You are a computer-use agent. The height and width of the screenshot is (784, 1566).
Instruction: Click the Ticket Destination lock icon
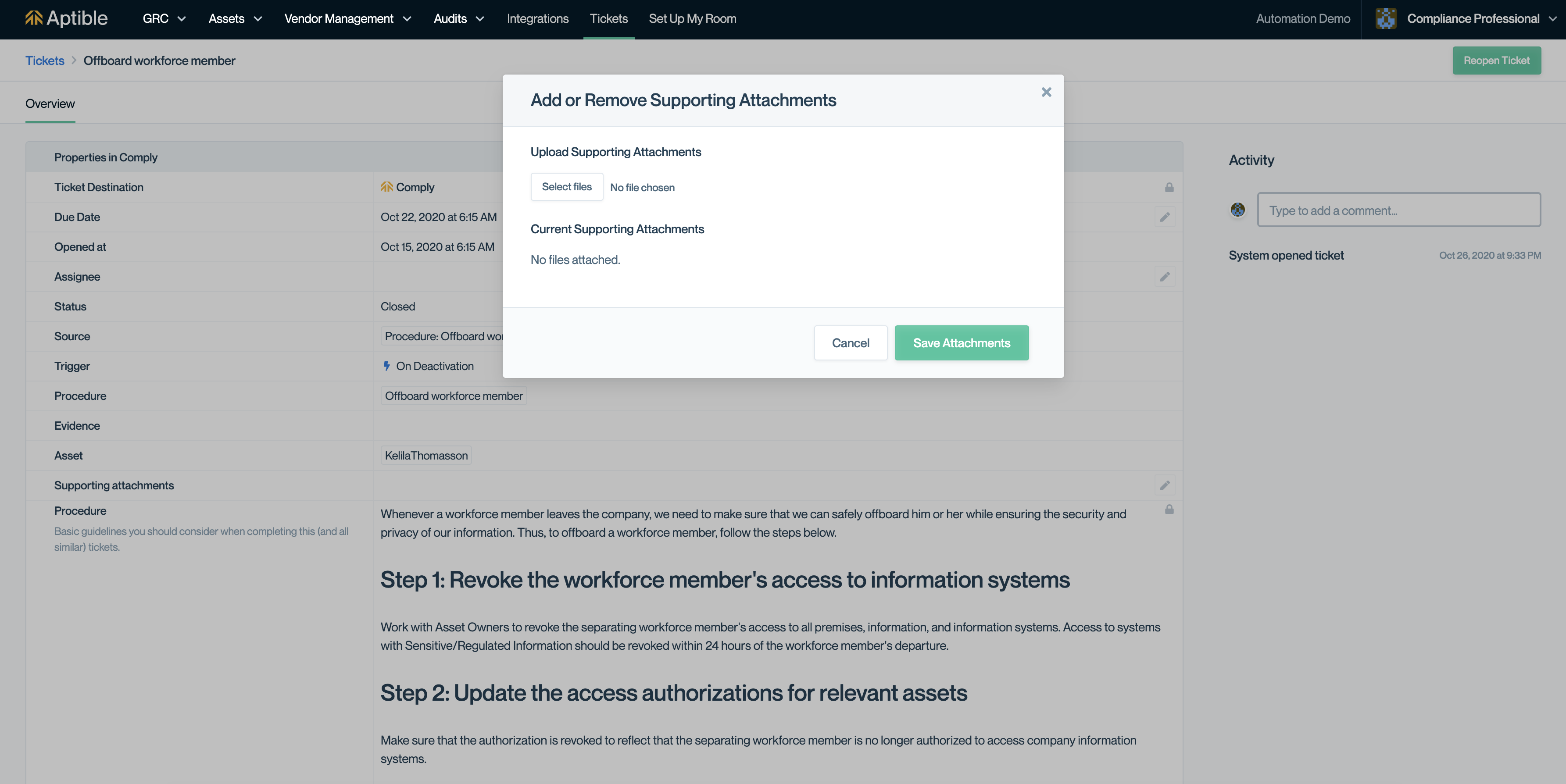click(1169, 188)
